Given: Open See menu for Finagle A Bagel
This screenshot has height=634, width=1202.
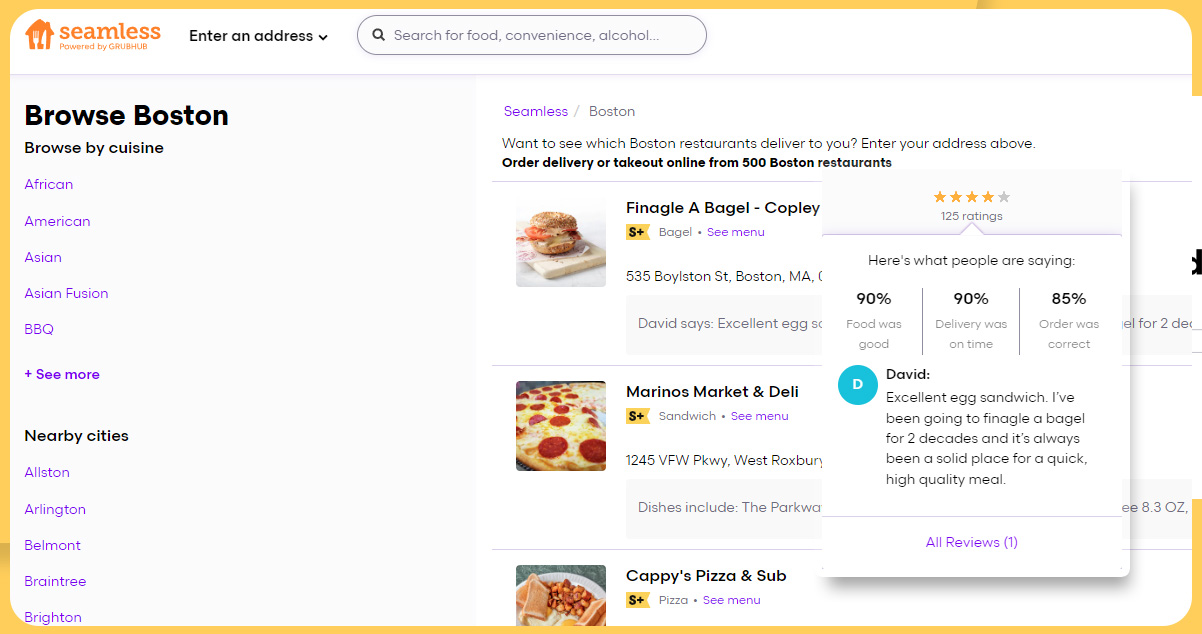Looking at the screenshot, I should [735, 231].
